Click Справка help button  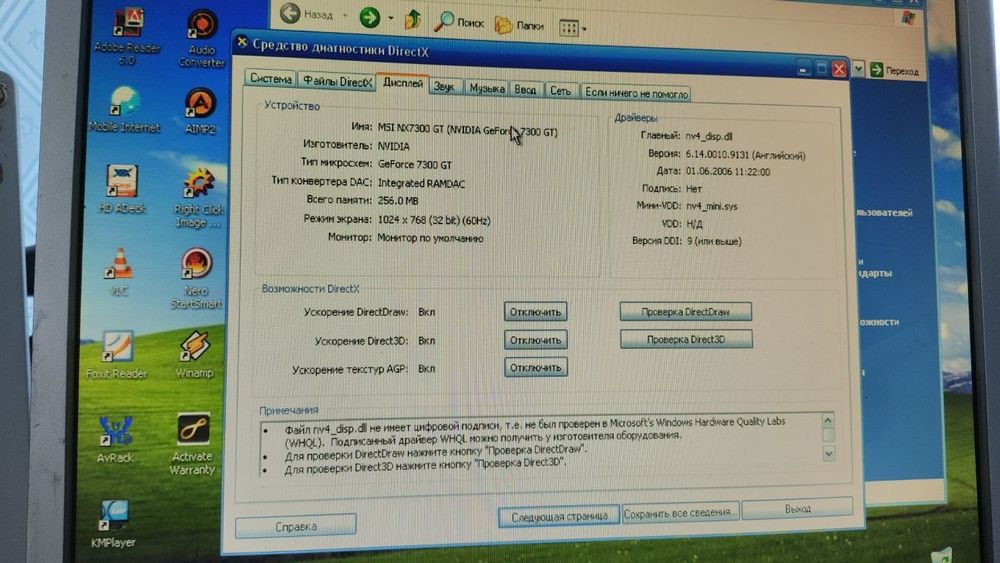[296, 527]
